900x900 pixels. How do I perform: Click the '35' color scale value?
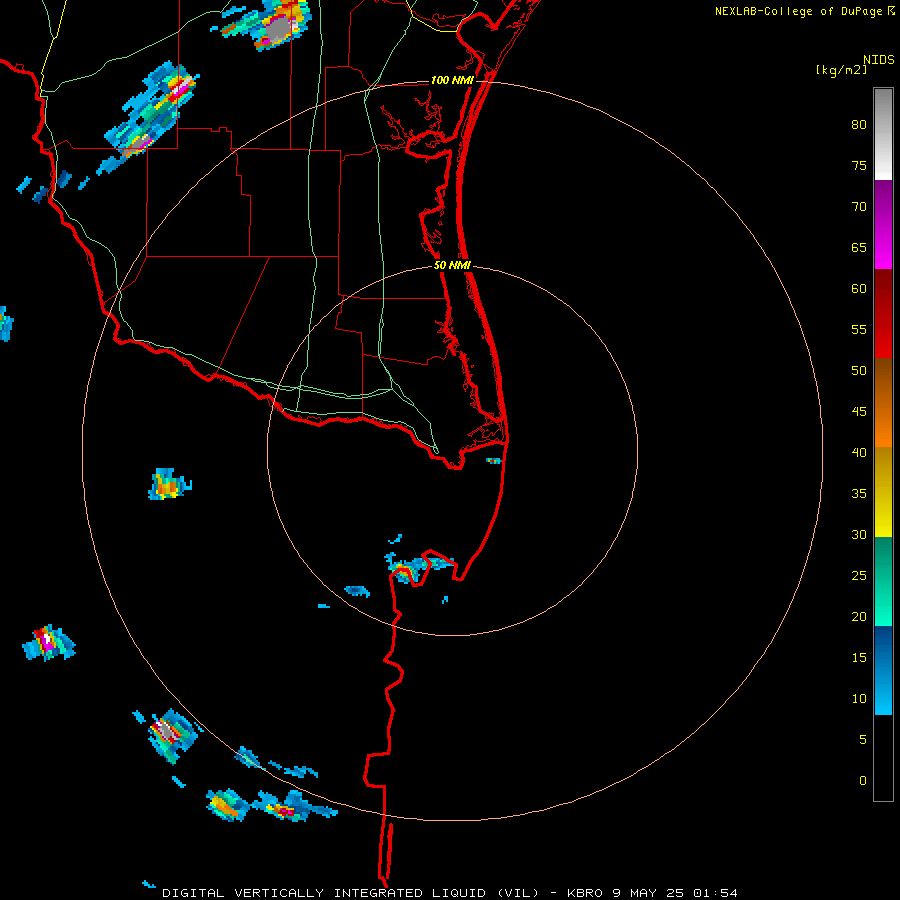click(859, 494)
